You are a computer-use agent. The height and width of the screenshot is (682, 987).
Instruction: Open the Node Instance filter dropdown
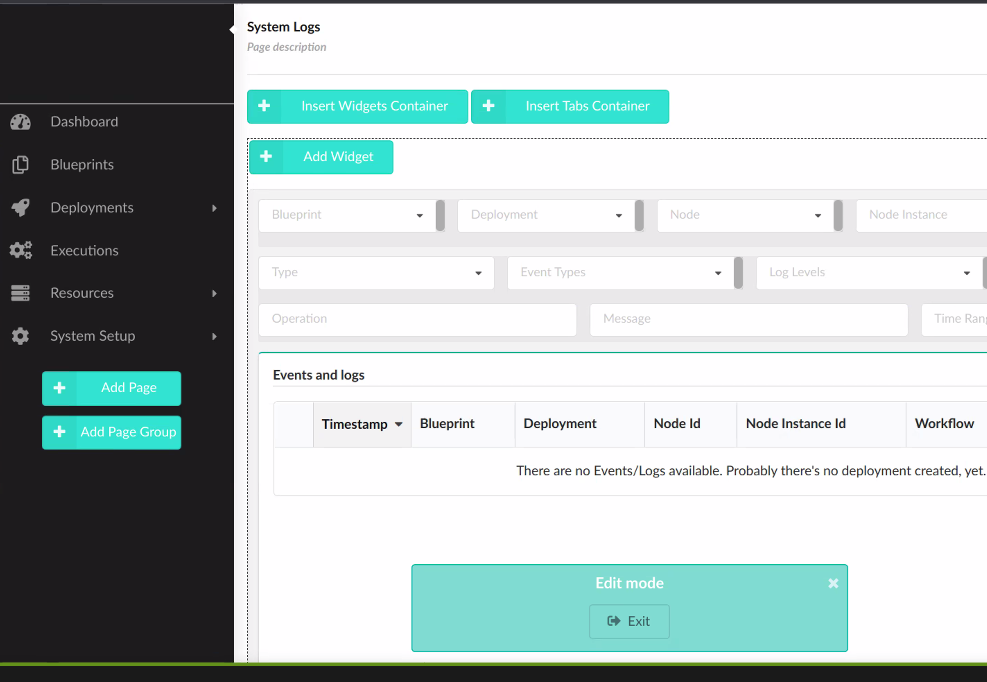[x=922, y=215]
